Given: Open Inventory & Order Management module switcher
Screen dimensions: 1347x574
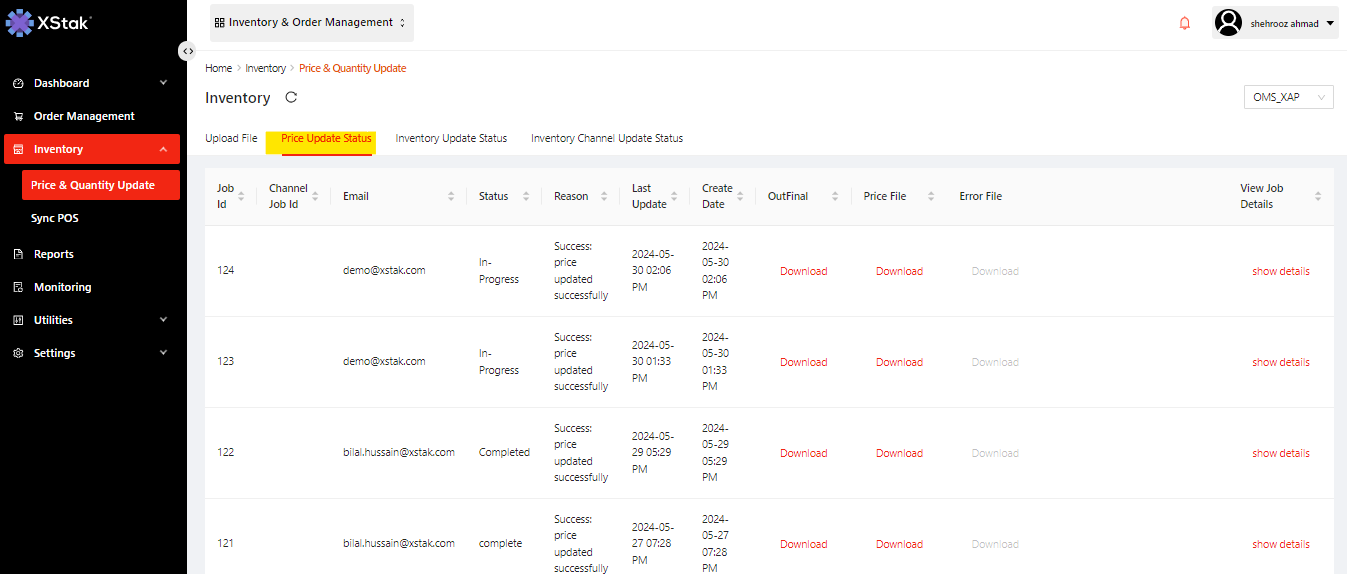Looking at the screenshot, I should pos(311,22).
